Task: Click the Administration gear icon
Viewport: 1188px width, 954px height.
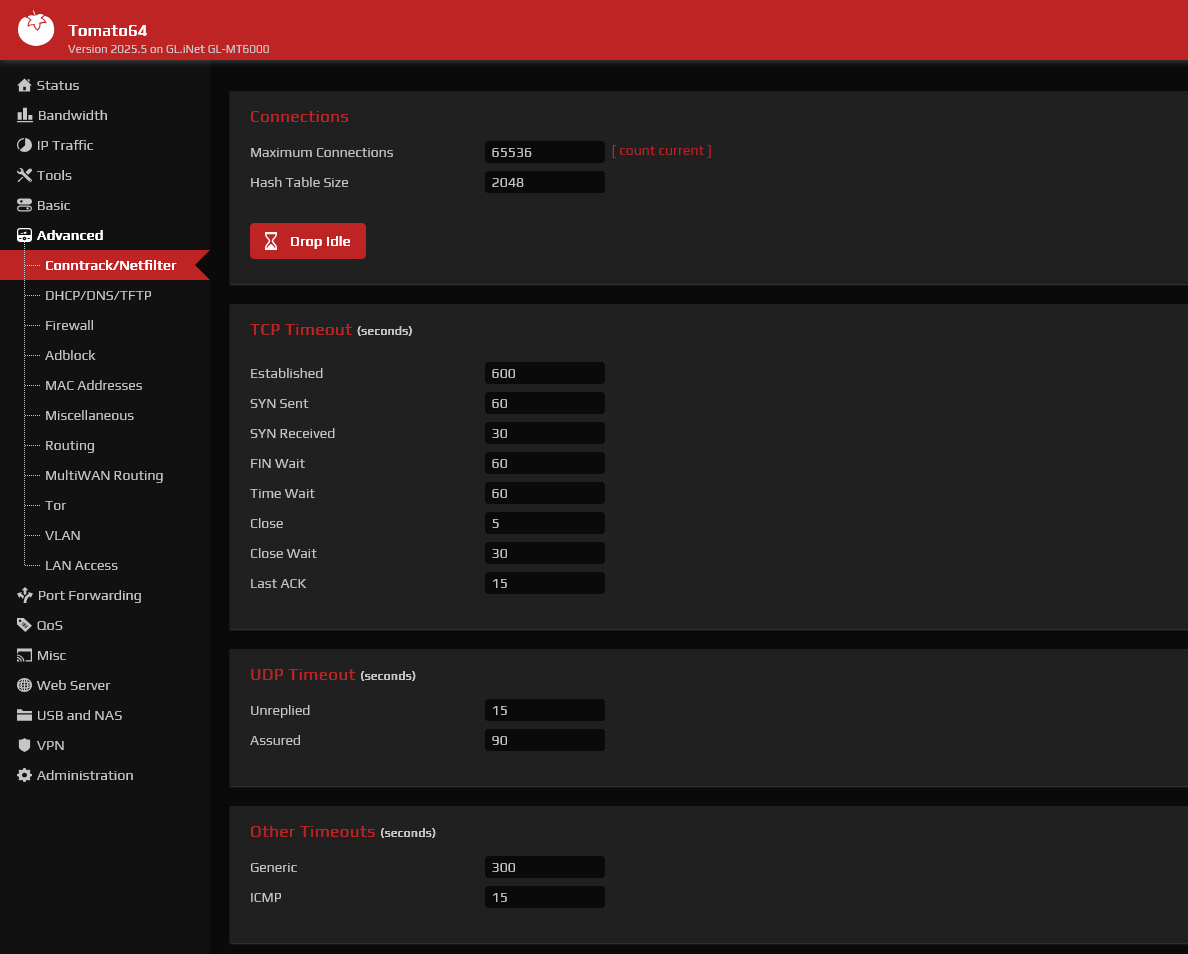Action: click(24, 775)
